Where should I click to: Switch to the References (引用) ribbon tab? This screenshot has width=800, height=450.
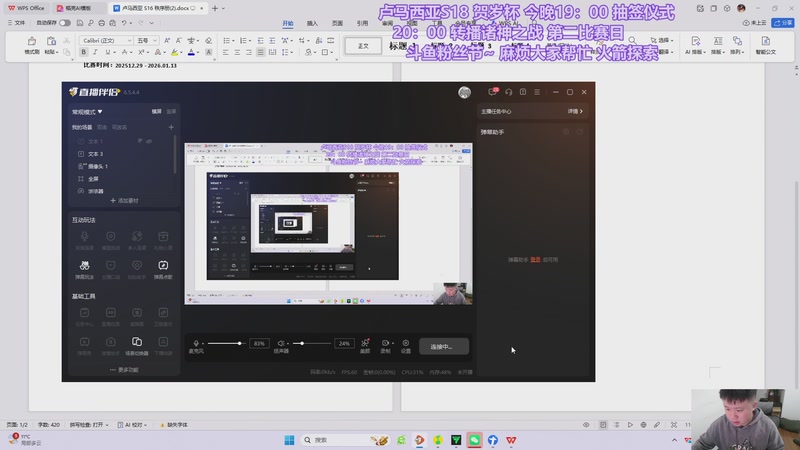click(362, 23)
